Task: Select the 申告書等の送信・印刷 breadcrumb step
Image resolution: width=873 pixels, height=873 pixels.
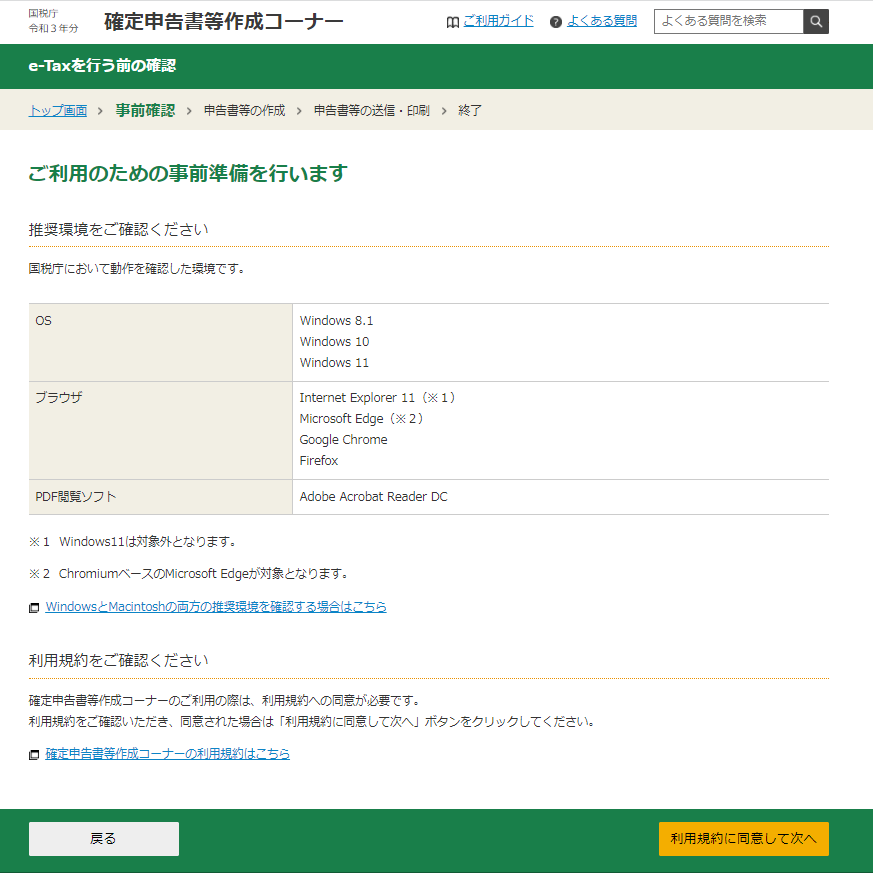Action: [371, 110]
